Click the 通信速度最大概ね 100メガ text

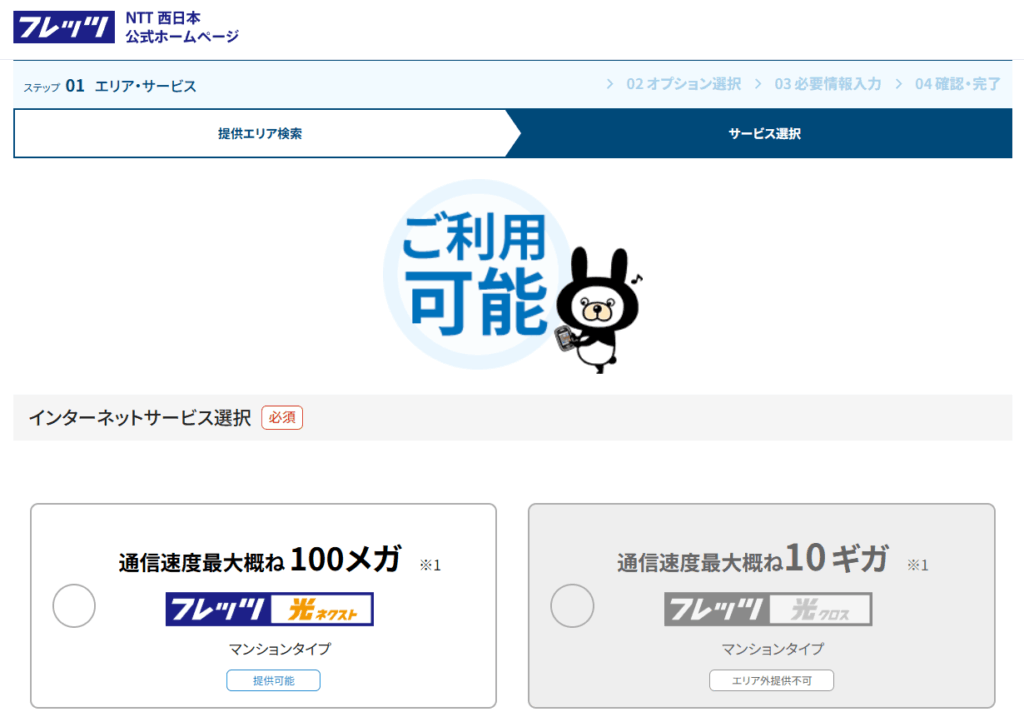click(259, 560)
